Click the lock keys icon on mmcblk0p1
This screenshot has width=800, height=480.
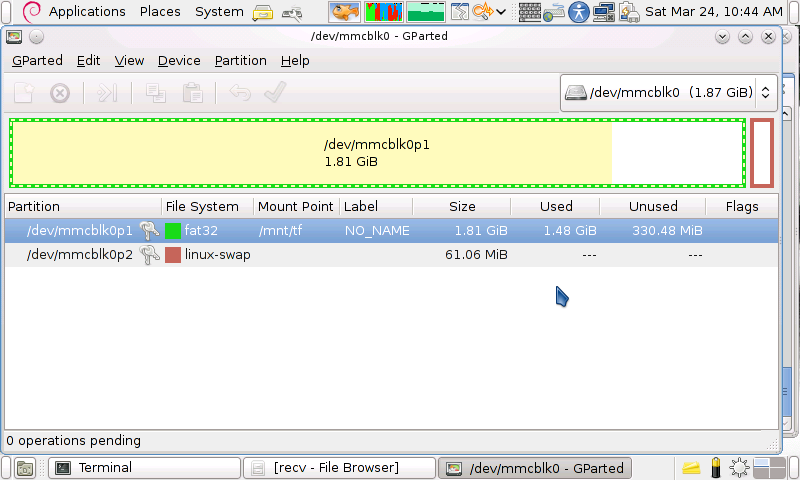pyautogui.click(x=149, y=231)
